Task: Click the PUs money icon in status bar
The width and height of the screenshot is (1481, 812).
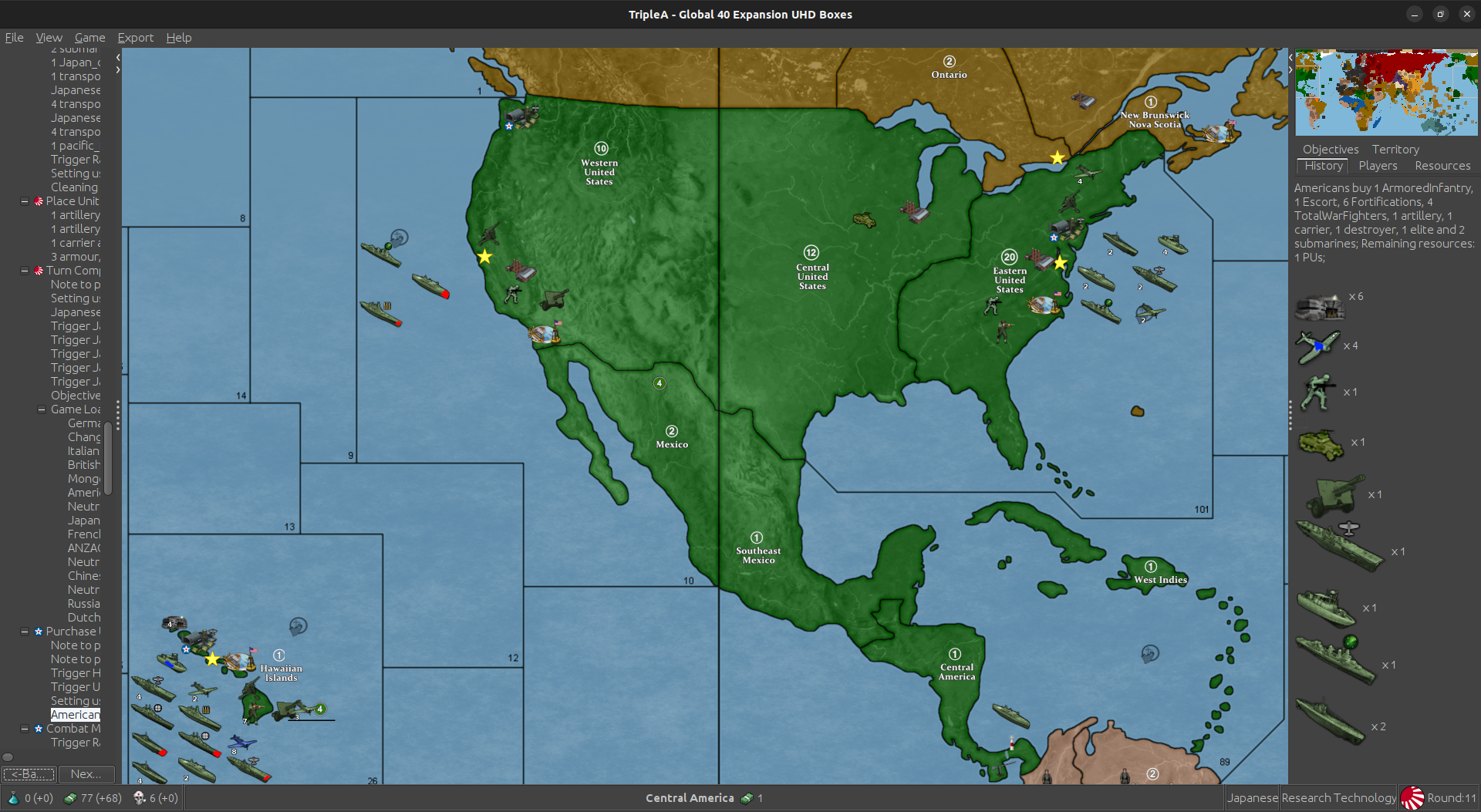Action: 70,798
